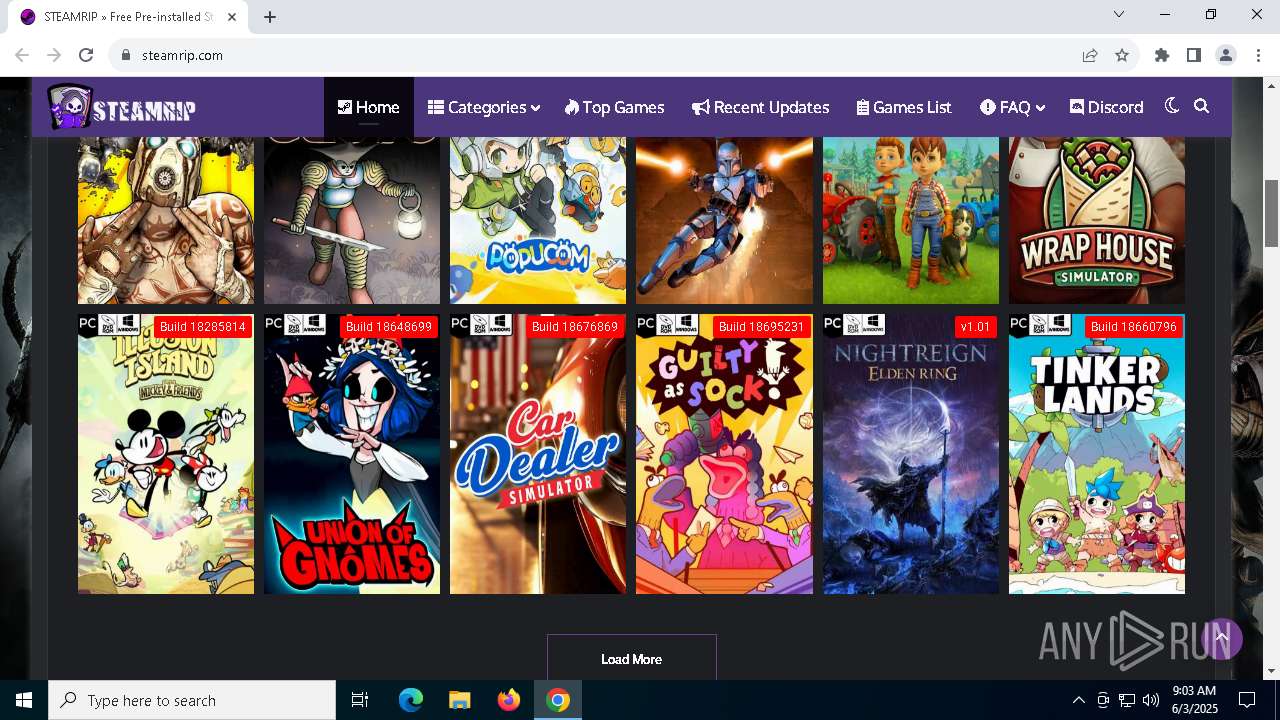
Task: Click the Build 18660796 badge
Action: pyautogui.click(x=1134, y=327)
